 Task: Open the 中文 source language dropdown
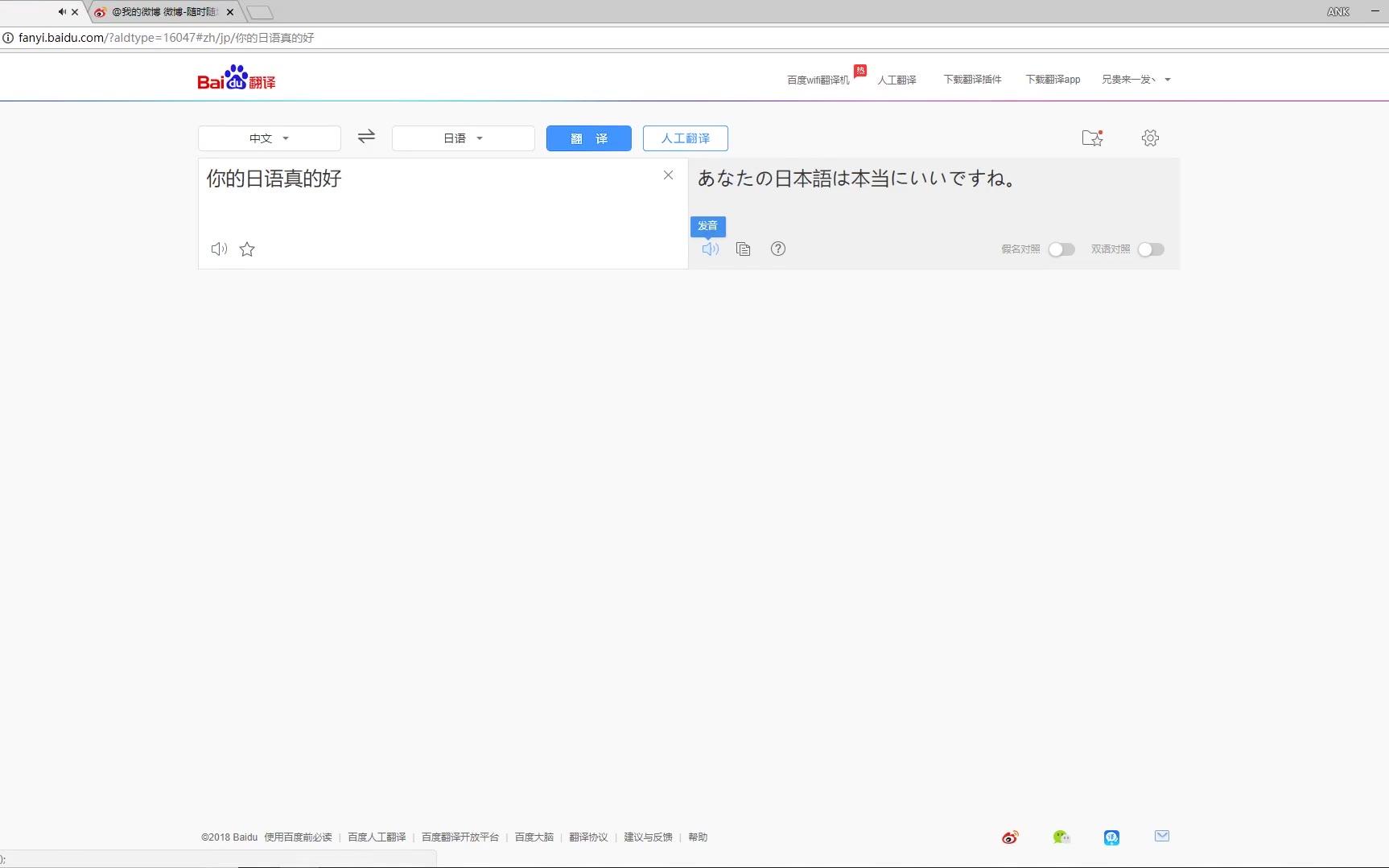pyautogui.click(x=270, y=138)
